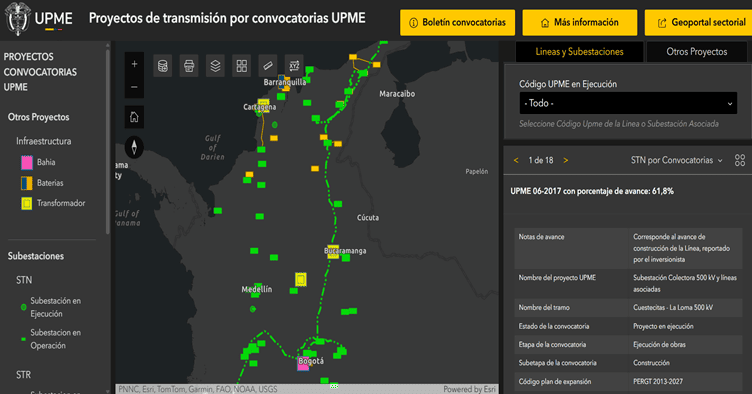The image size is (752, 394).
Task: Click the Bahía pink legend symbol
Action: point(27,162)
